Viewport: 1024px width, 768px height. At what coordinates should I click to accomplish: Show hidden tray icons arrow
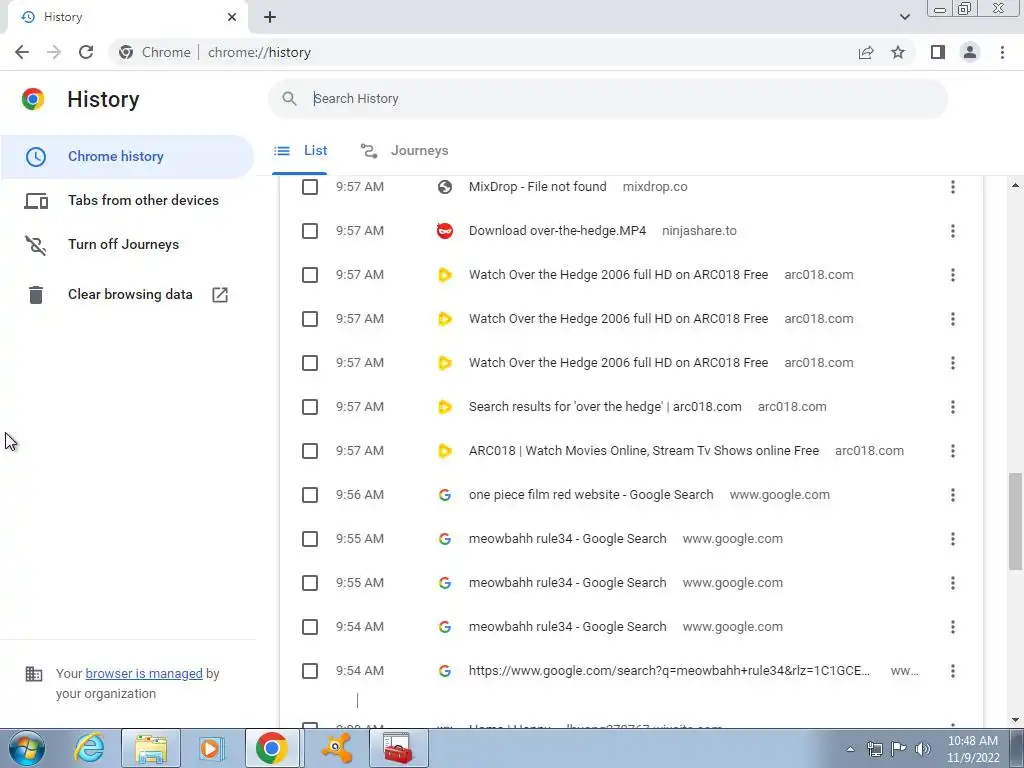click(x=850, y=749)
